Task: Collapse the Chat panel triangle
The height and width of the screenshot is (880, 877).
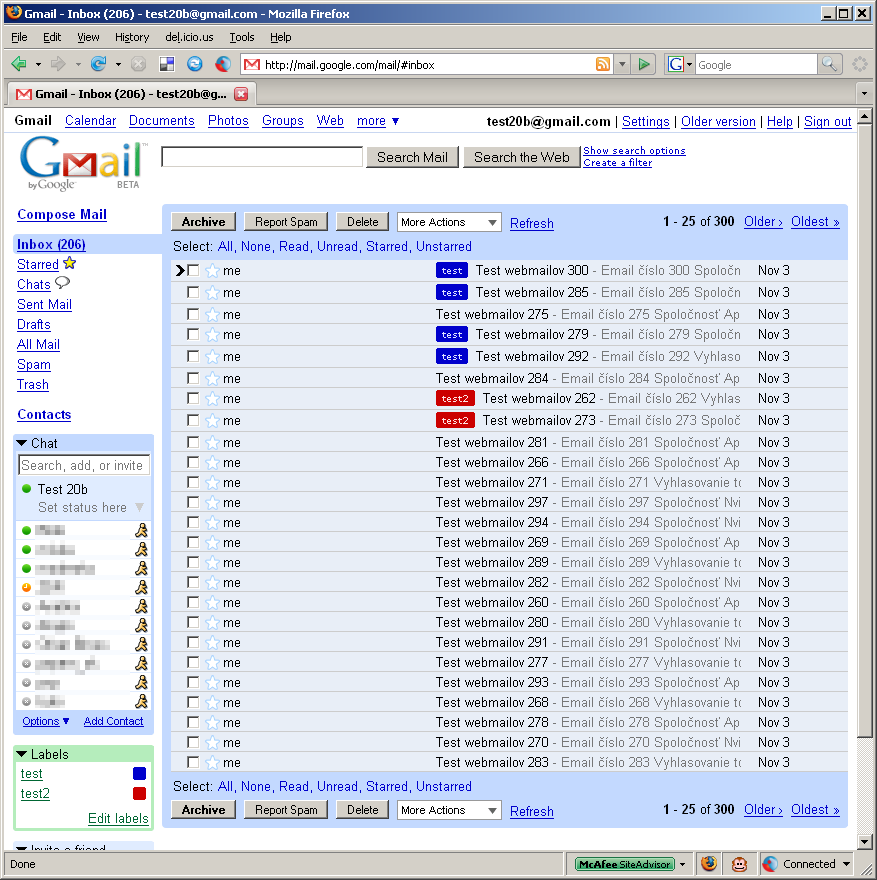Action: pyautogui.click(x=22, y=443)
